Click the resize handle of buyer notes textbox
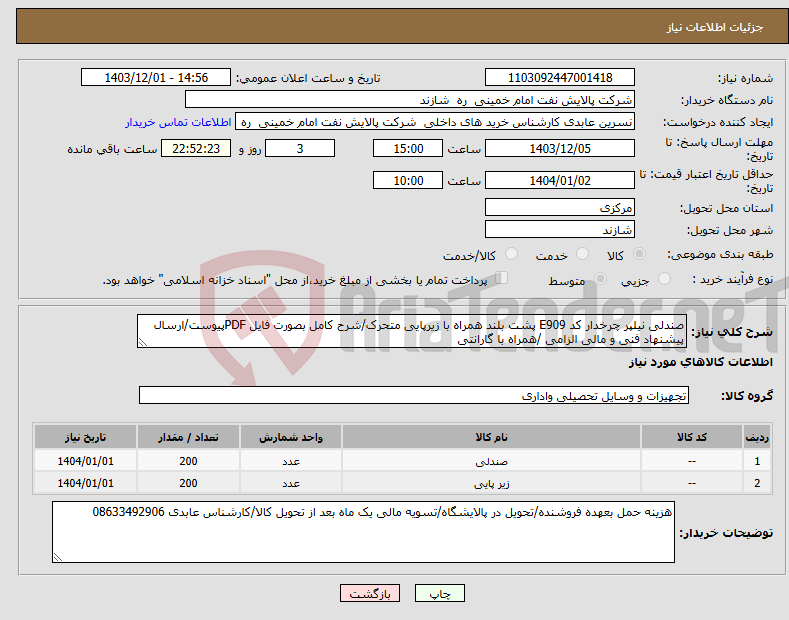Image resolution: width=789 pixels, height=620 pixels. pos(58,557)
